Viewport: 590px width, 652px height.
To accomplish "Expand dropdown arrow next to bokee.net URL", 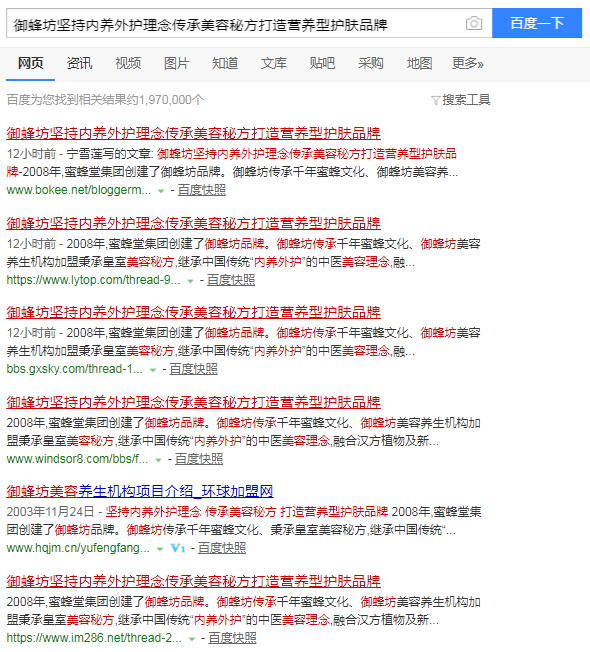I will click(160, 191).
